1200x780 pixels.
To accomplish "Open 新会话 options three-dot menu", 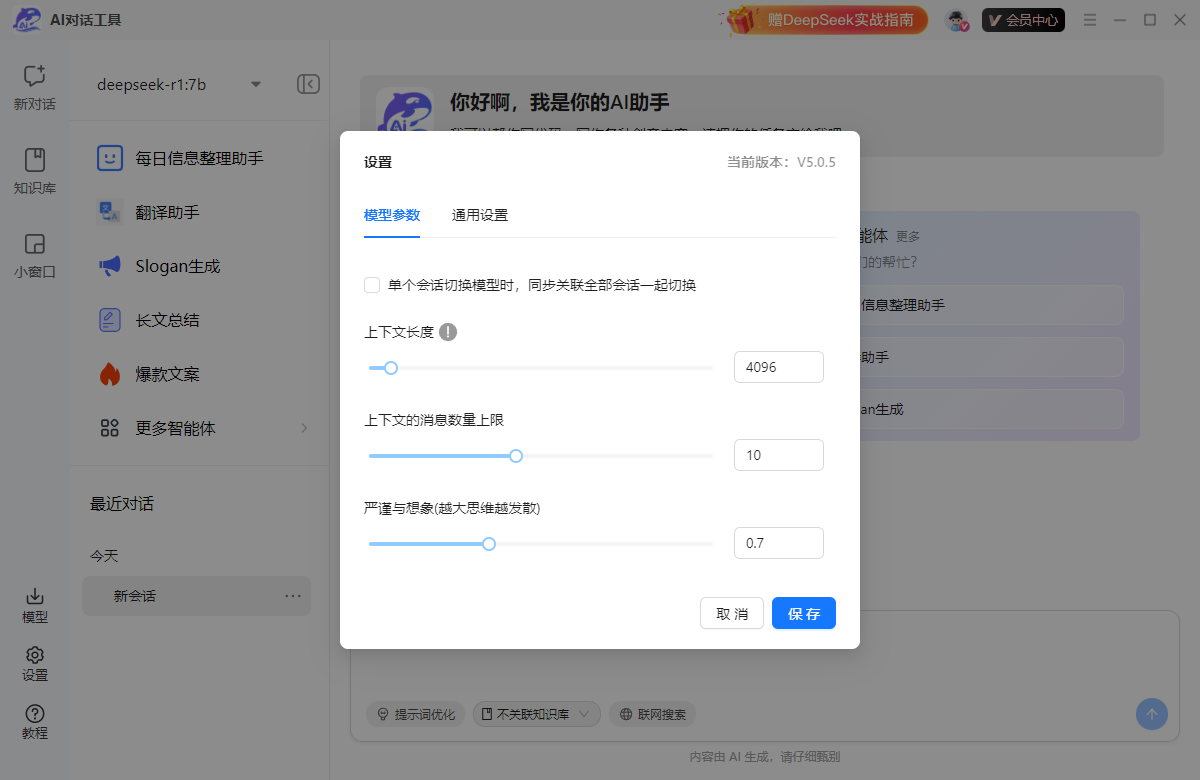I will 293,596.
